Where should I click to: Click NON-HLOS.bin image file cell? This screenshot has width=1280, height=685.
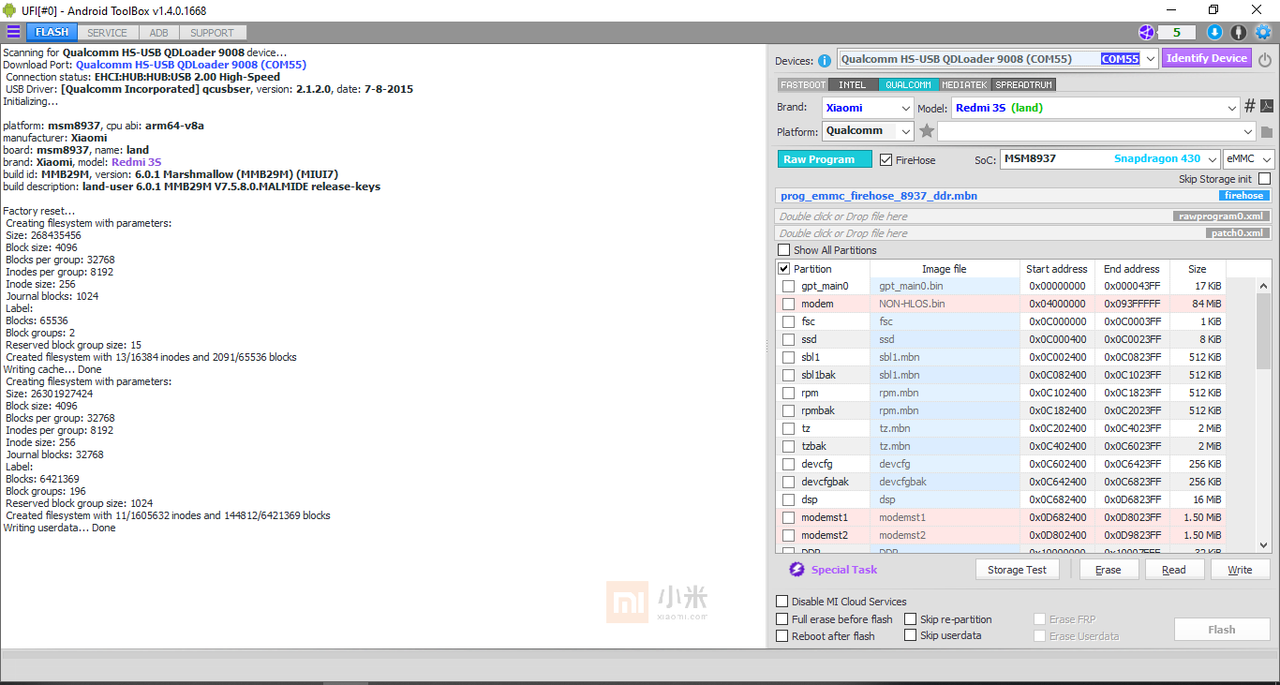[944, 304]
